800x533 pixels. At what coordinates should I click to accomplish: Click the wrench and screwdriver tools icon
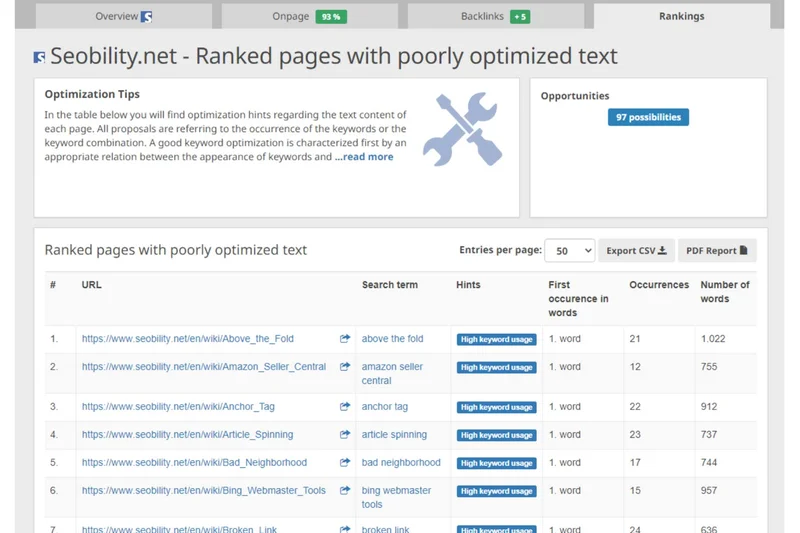(461, 129)
